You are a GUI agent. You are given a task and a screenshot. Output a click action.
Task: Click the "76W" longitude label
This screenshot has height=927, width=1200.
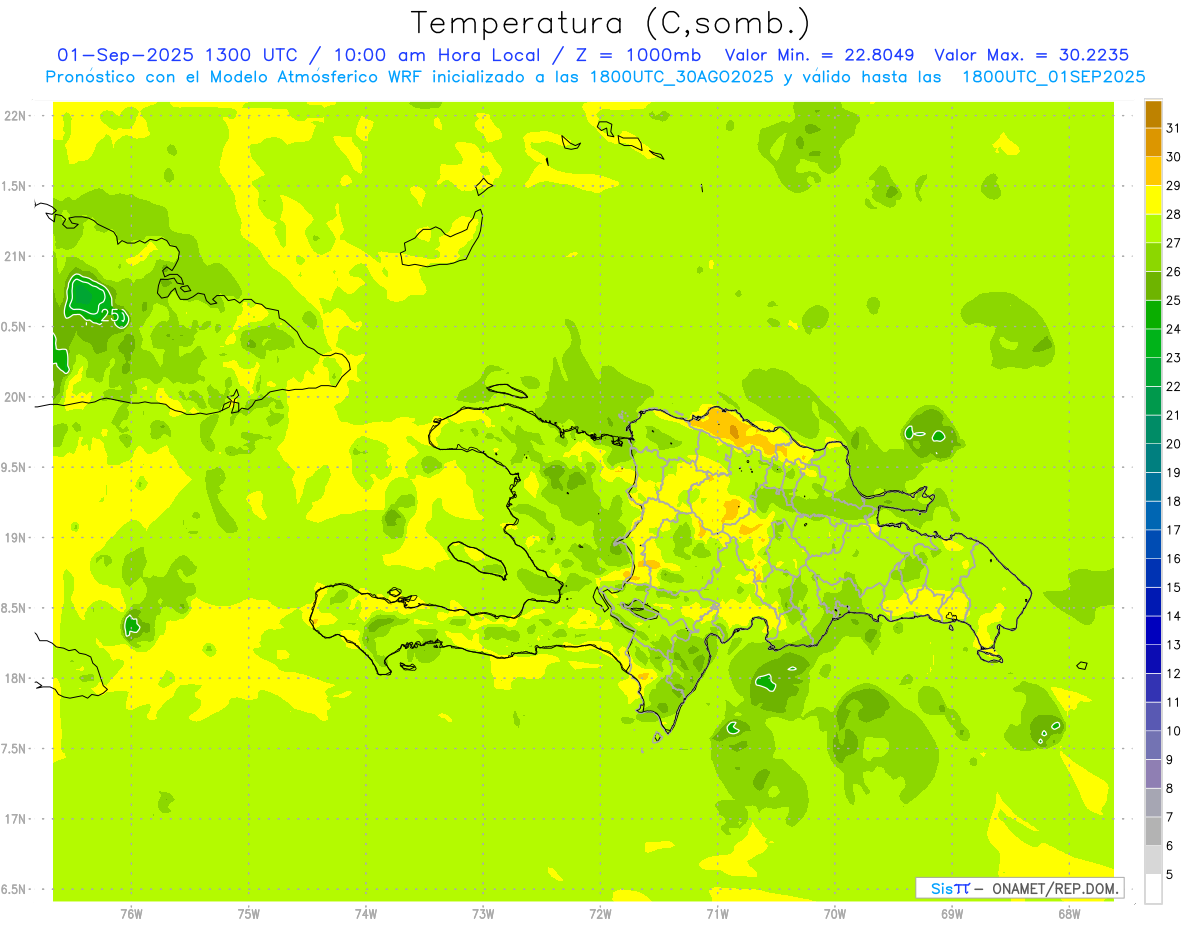(x=131, y=914)
